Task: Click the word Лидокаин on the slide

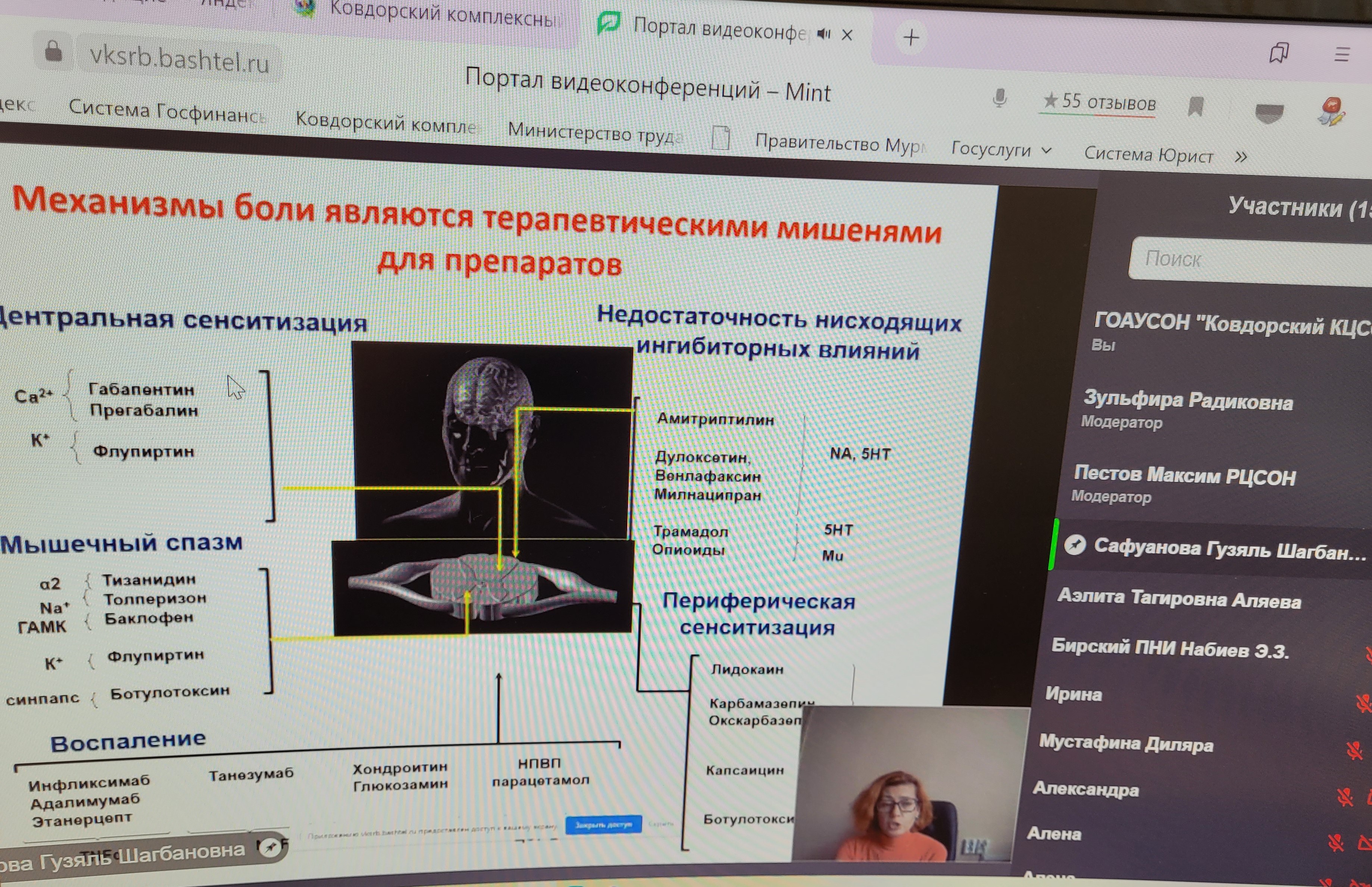Action: (x=747, y=669)
